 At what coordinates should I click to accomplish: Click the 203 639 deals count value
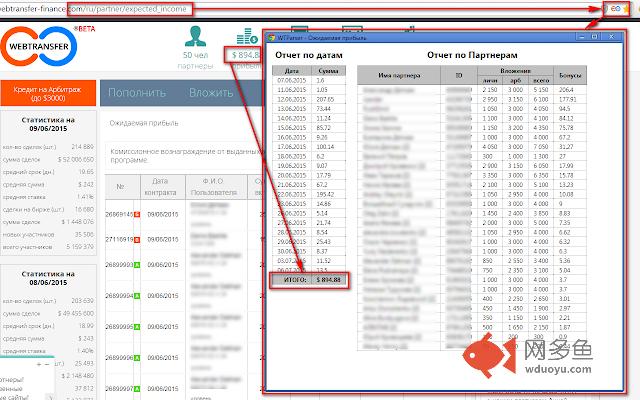(x=83, y=300)
